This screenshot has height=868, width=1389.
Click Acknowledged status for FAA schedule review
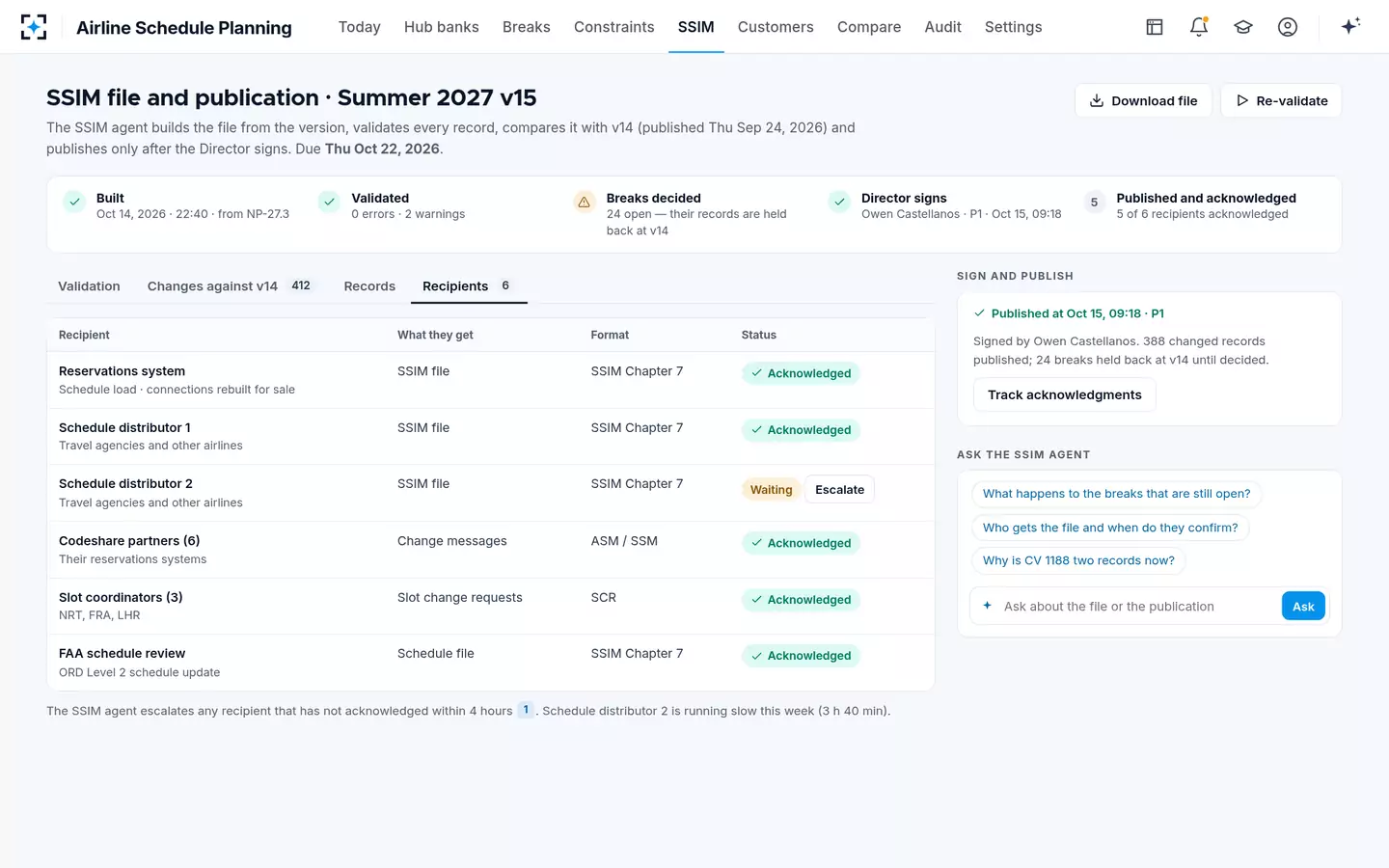point(801,656)
